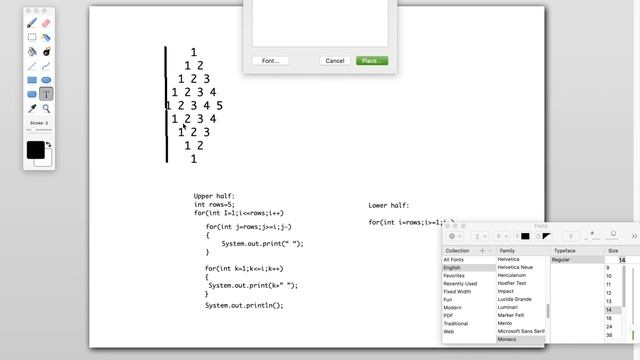This screenshot has height=360, width=640.
Task: Click the text entry area in dialog
Action: click(x=320, y=23)
